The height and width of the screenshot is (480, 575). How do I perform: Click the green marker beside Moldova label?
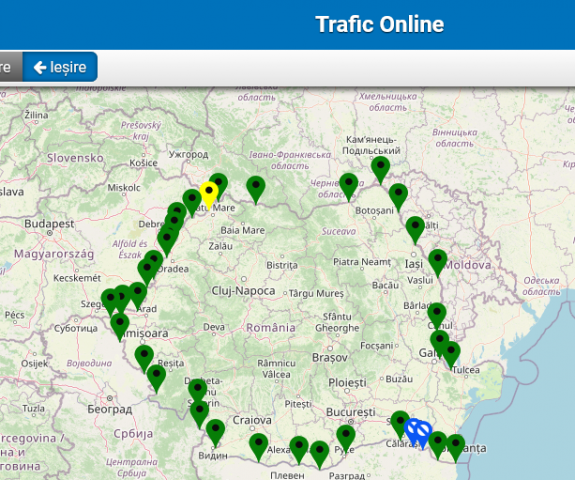pos(438,264)
